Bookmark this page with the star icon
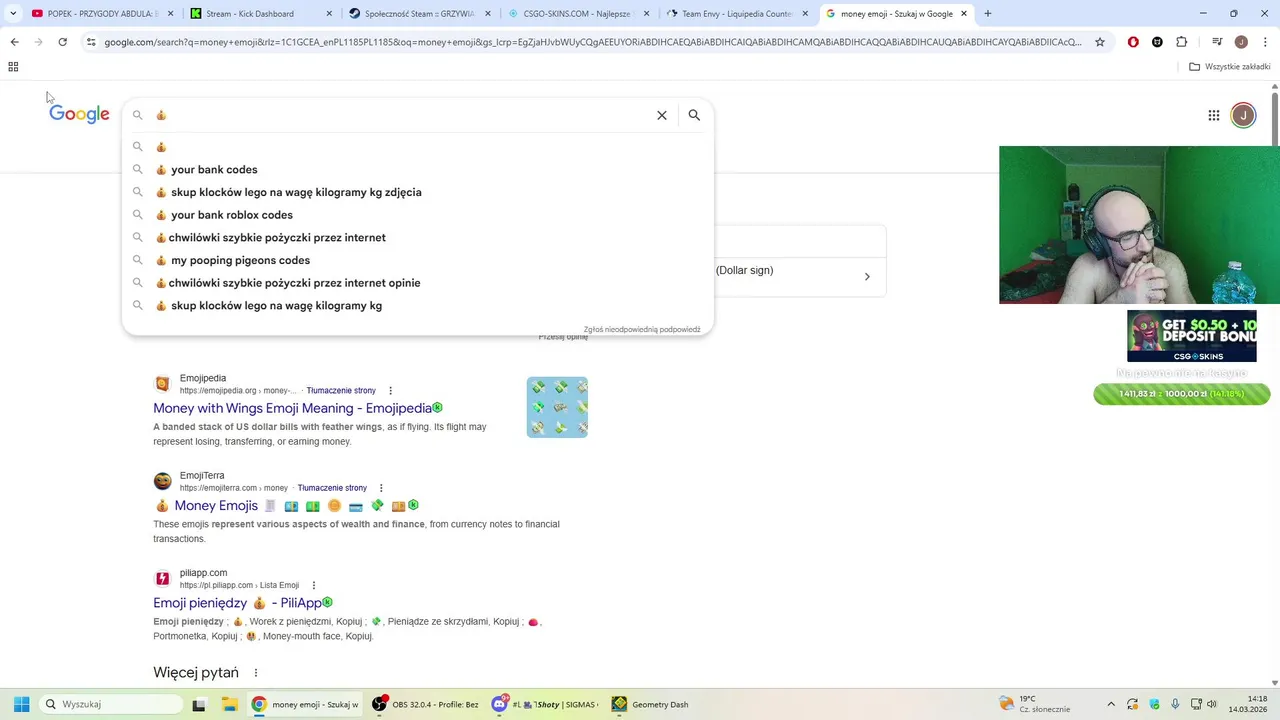 pyautogui.click(x=1100, y=42)
